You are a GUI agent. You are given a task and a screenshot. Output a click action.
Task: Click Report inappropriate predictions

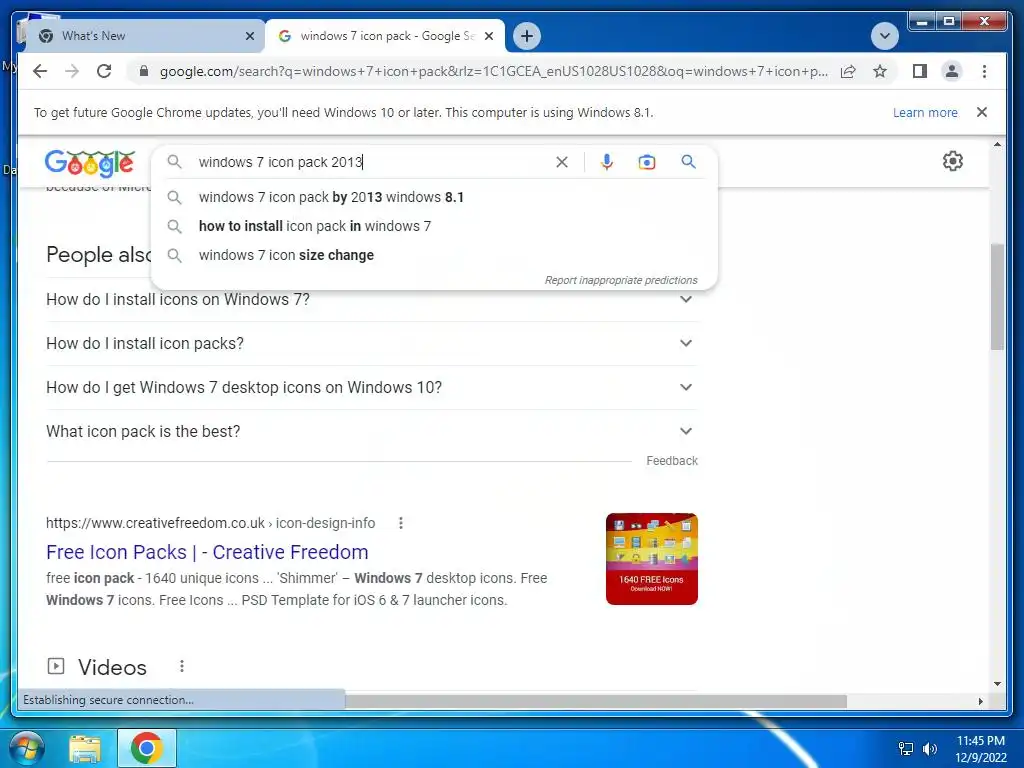[x=621, y=280]
